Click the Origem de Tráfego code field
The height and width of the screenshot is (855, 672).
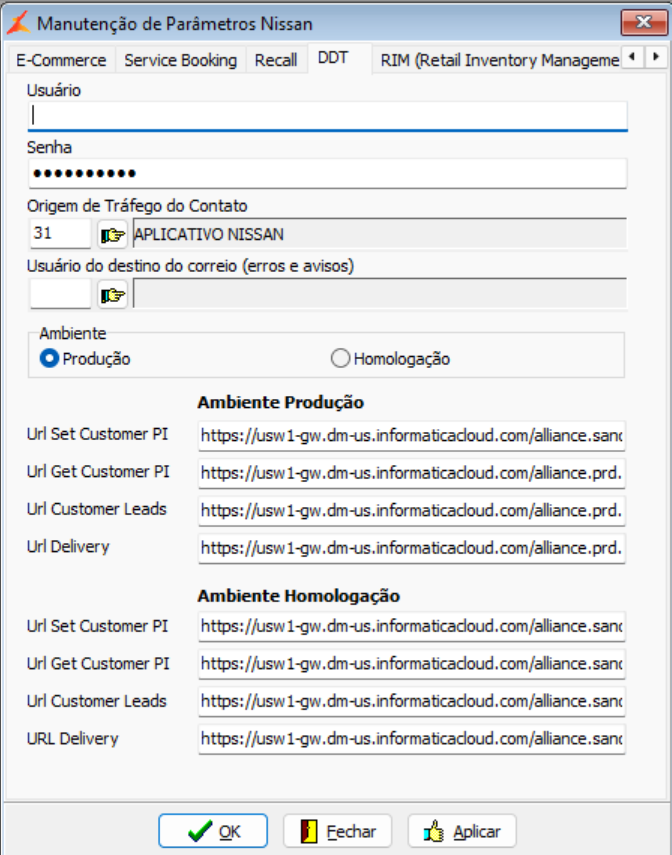click(x=60, y=235)
